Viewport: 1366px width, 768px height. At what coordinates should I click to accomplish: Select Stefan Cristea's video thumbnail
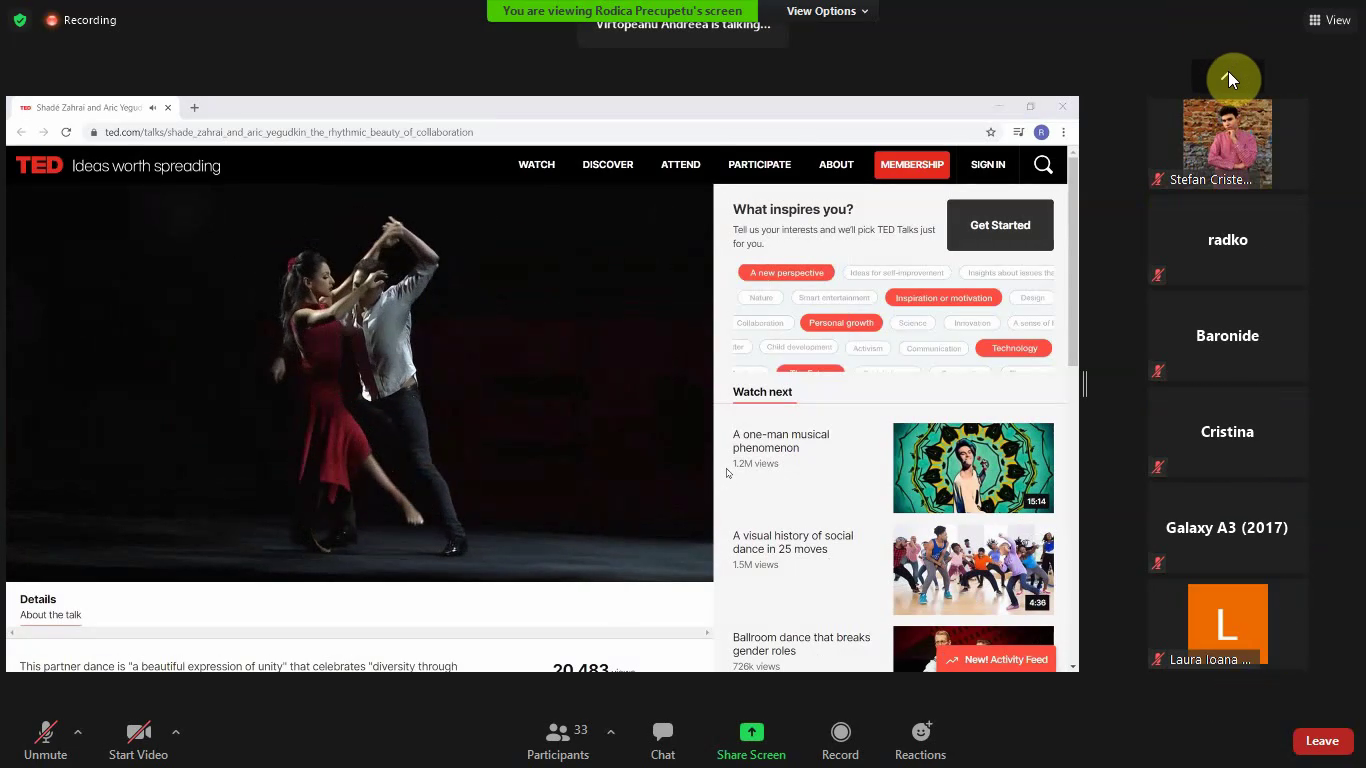coord(1227,144)
